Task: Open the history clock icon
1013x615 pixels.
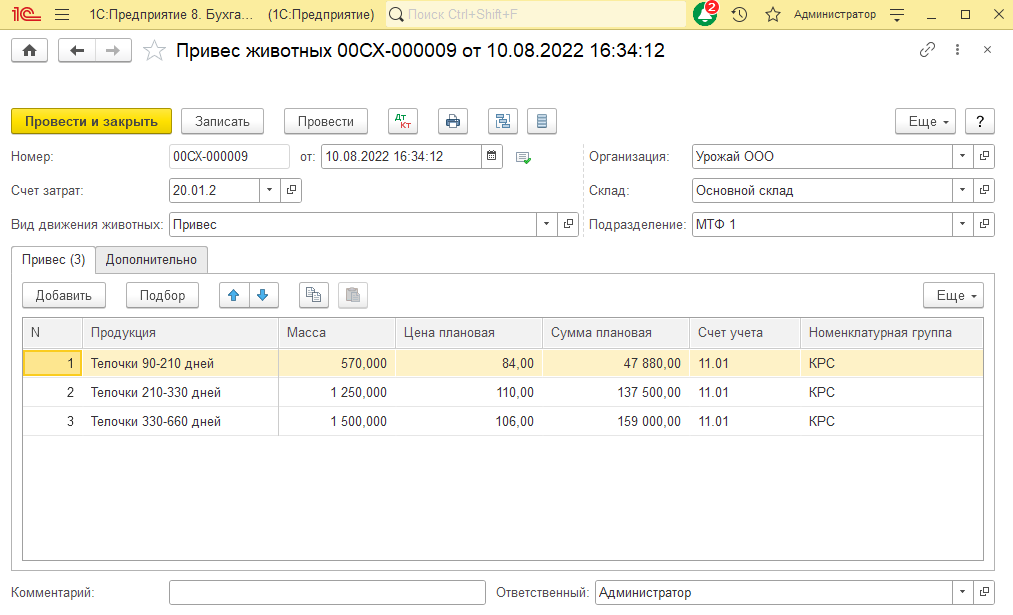Action: point(739,15)
